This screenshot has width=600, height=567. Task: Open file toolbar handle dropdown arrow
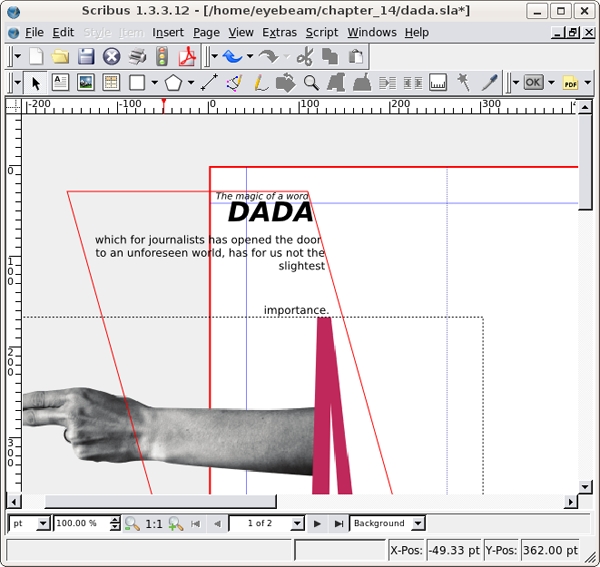click(17, 57)
